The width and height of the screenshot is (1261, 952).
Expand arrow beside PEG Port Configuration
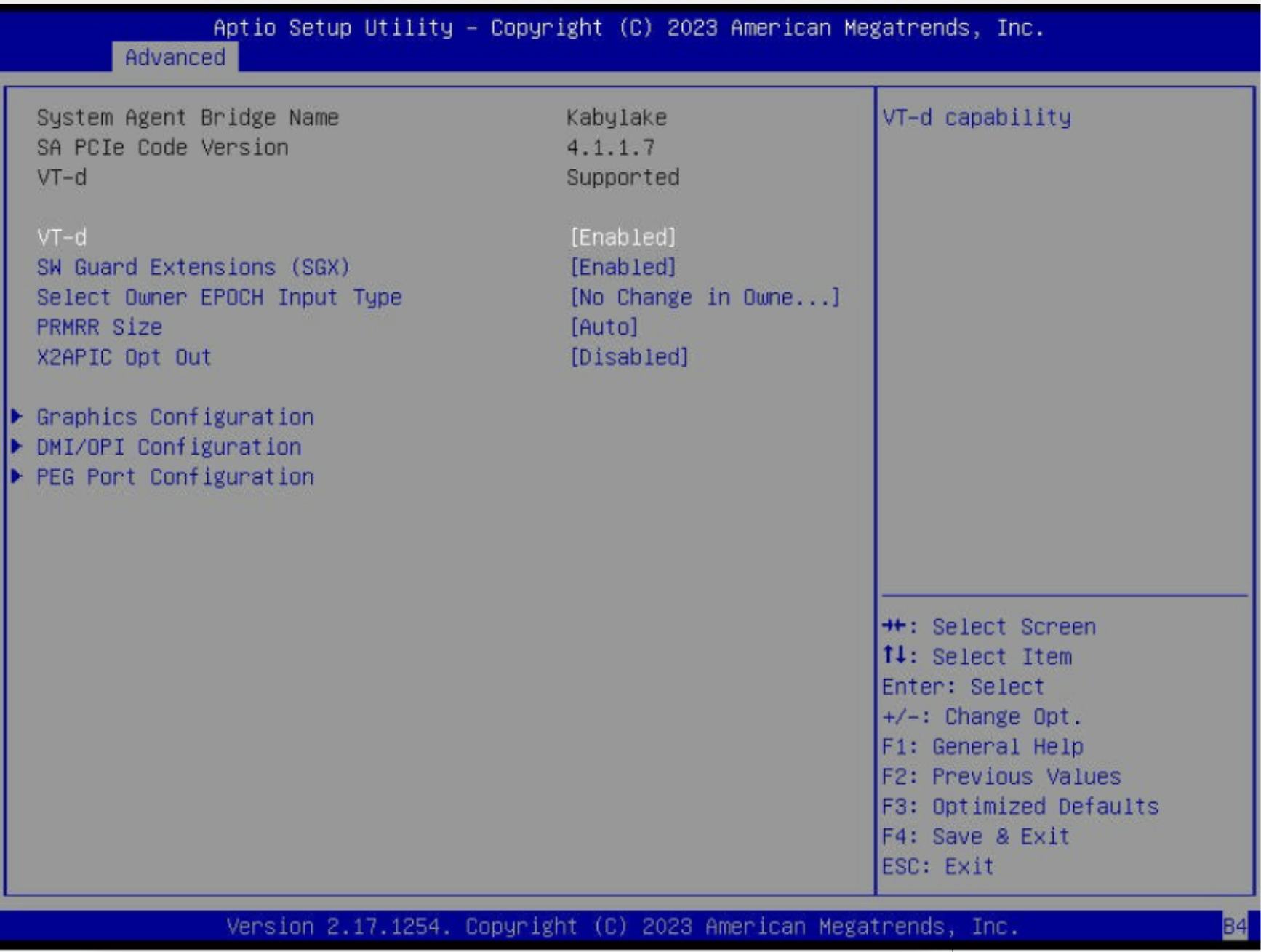click(17, 476)
